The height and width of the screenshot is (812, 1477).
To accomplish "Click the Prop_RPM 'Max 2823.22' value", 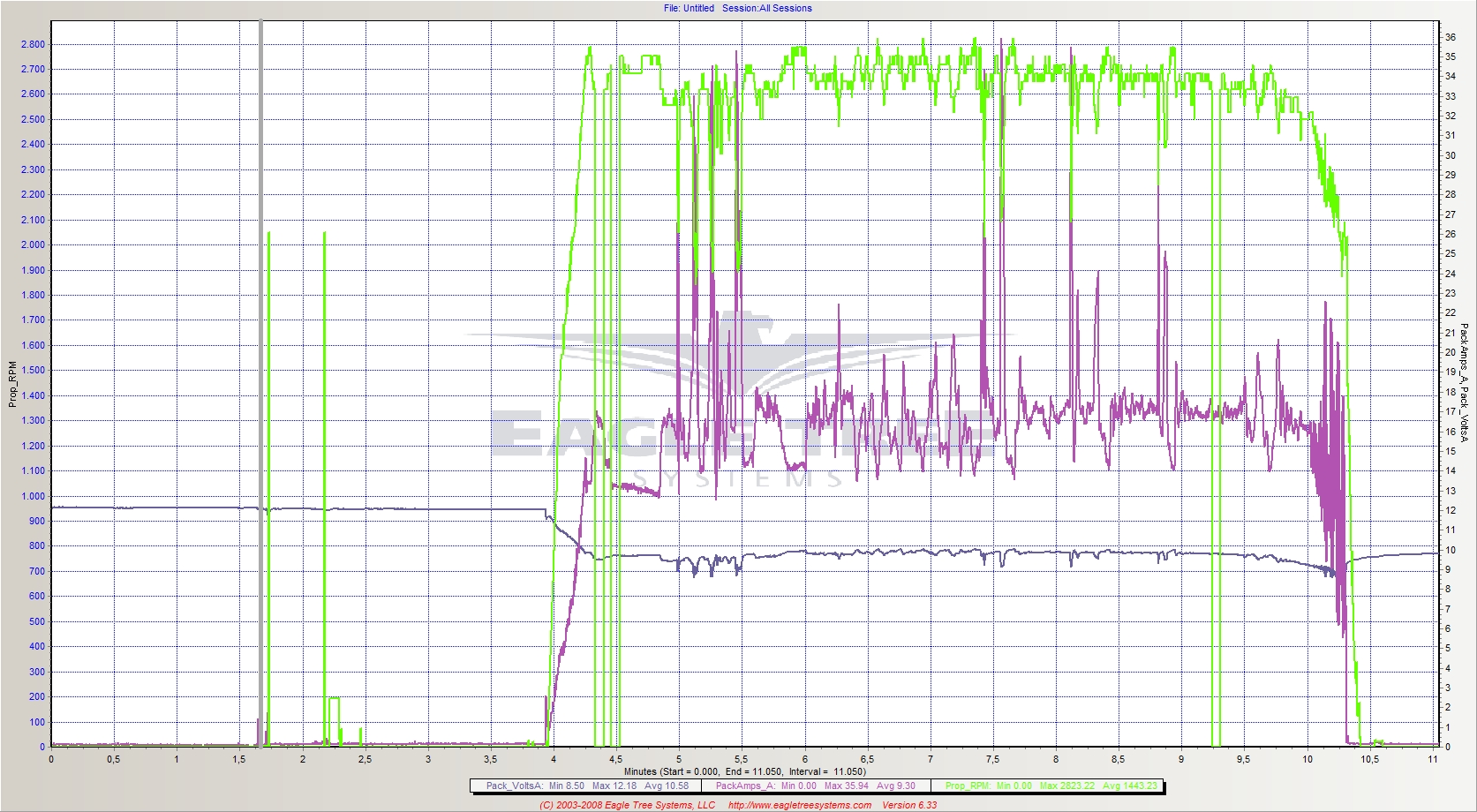I will click(1067, 786).
